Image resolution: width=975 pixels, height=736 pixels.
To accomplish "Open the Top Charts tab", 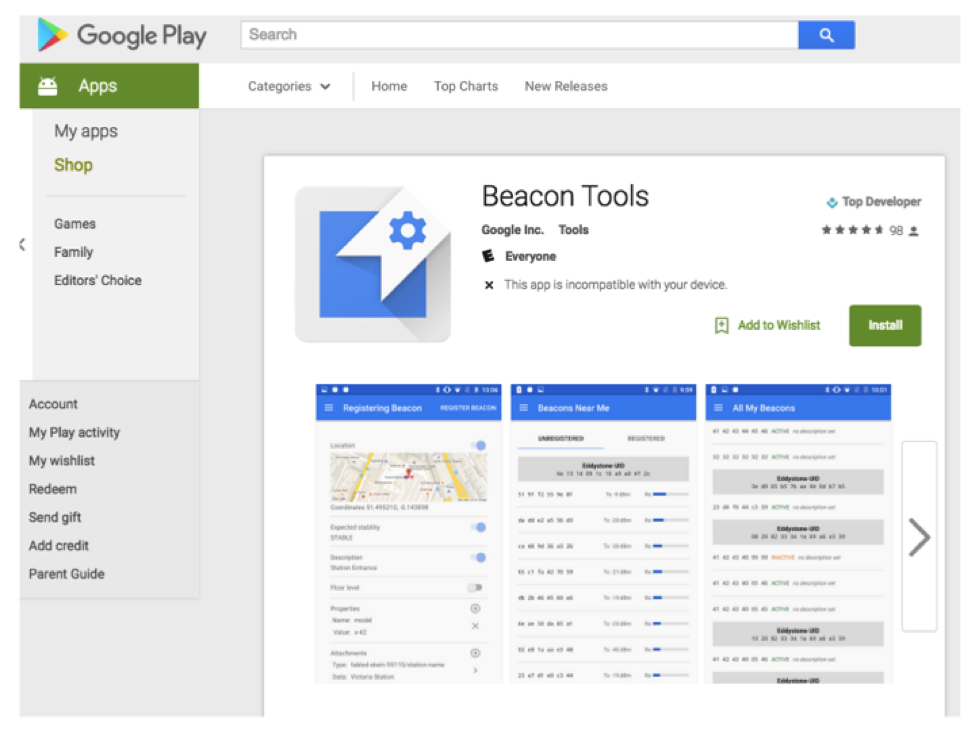I will (x=466, y=86).
